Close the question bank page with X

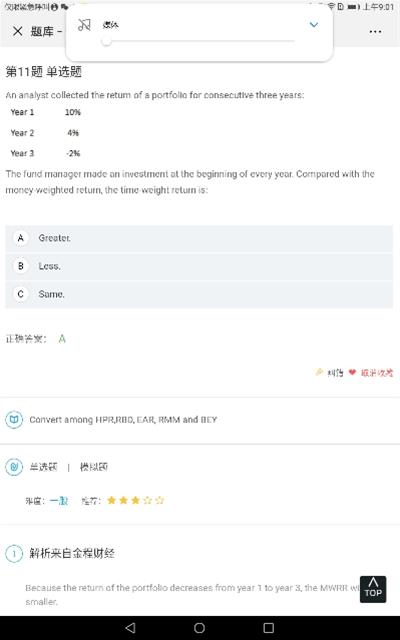pyautogui.click(x=18, y=31)
